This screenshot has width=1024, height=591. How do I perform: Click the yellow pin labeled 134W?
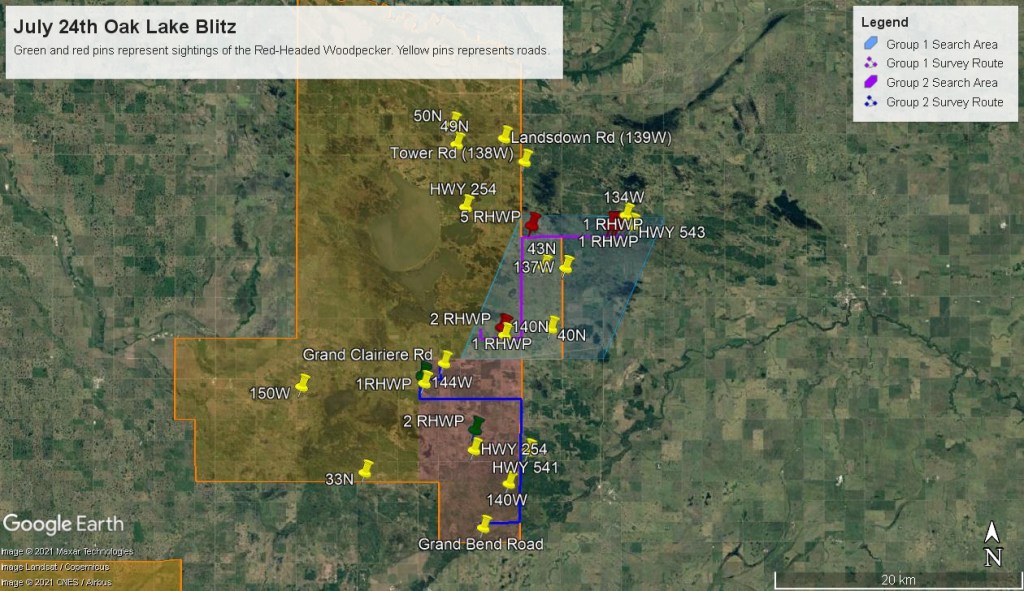(627, 211)
